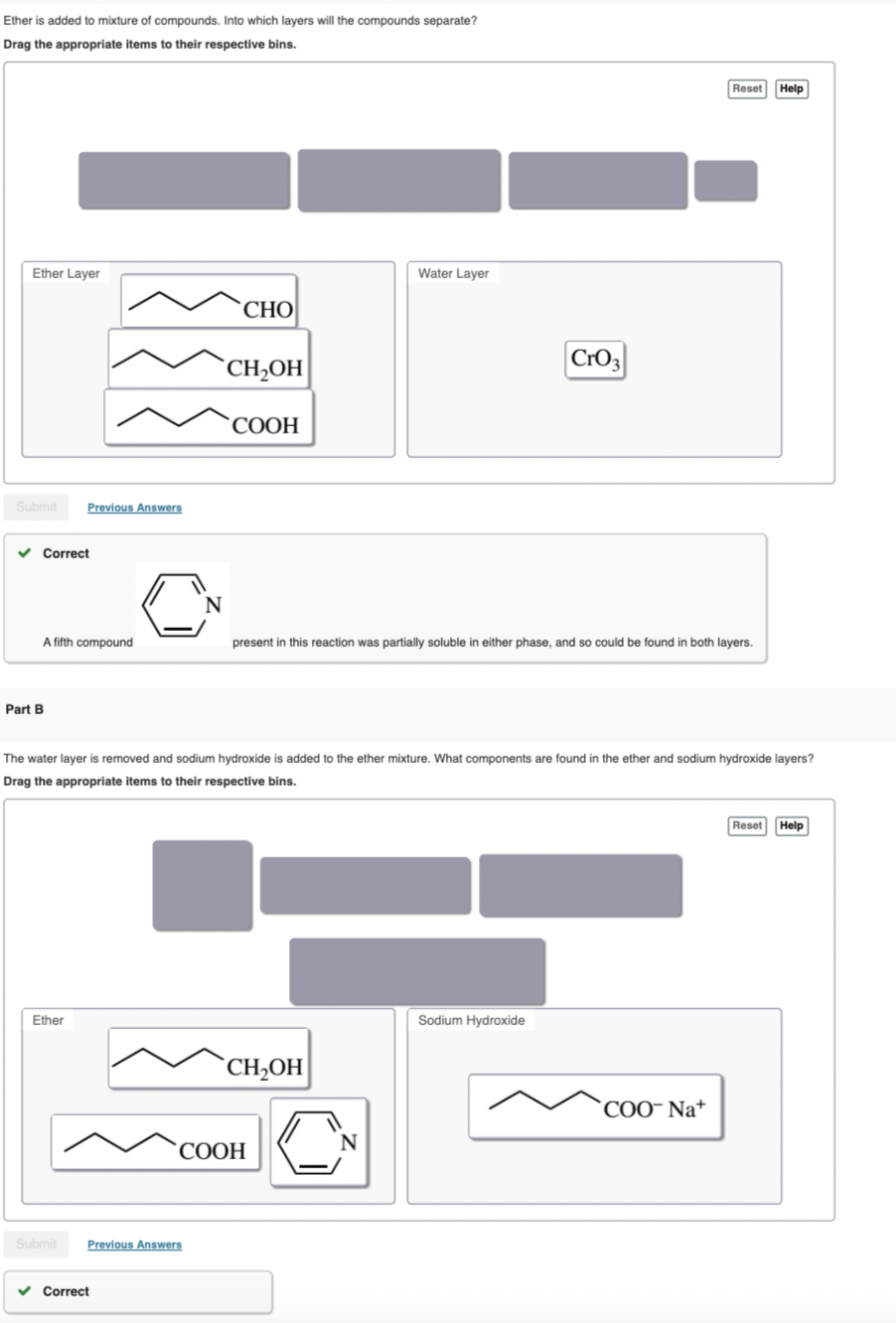
Task: Click the green checkmark on Part B Correct banner
Action: click(26, 1291)
